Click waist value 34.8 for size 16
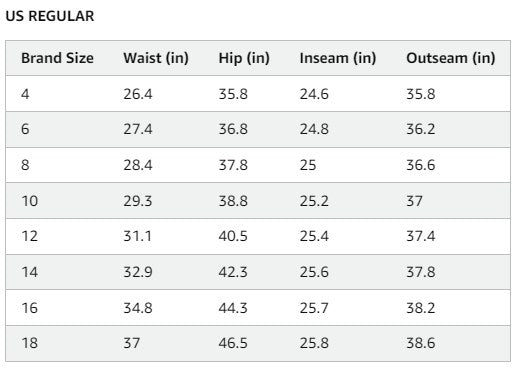This screenshot has width=514, height=368. pyautogui.click(x=138, y=308)
